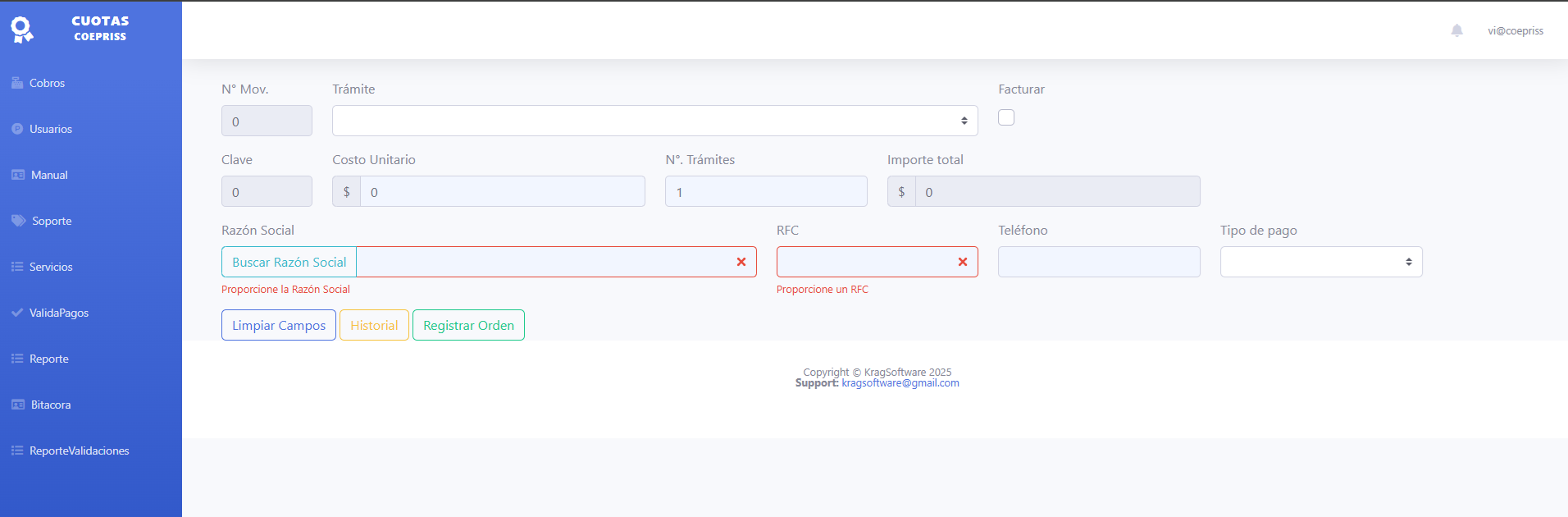Click the Manual sidebar icon

pyautogui.click(x=18, y=175)
